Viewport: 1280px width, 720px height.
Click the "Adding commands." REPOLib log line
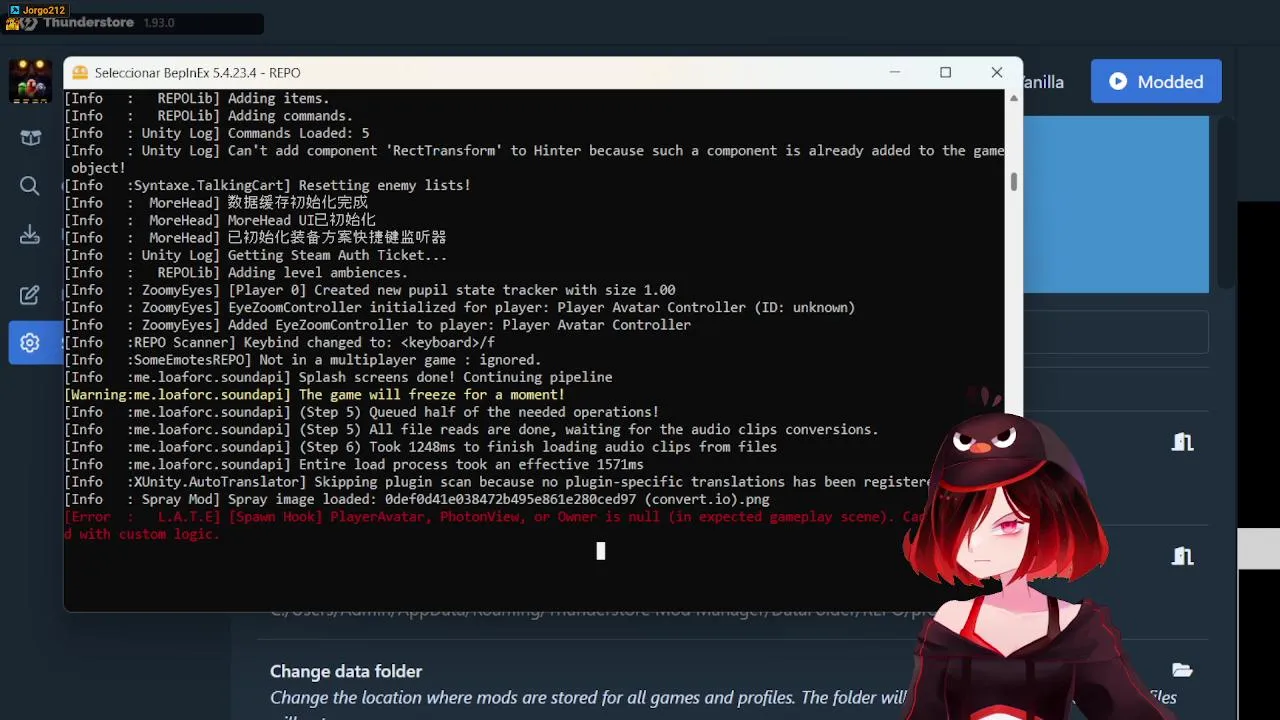(209, 116)
